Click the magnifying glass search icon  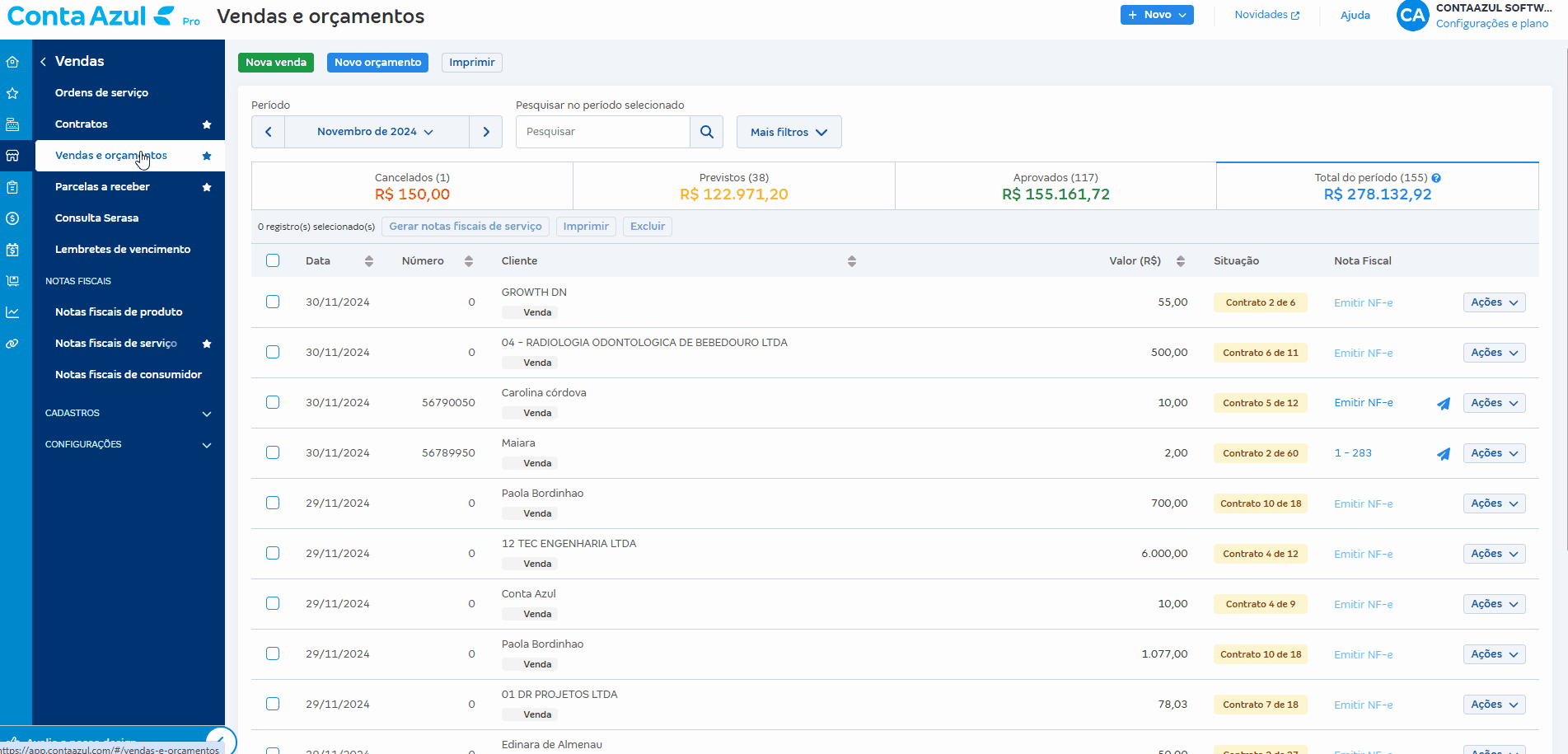[706, 132]
